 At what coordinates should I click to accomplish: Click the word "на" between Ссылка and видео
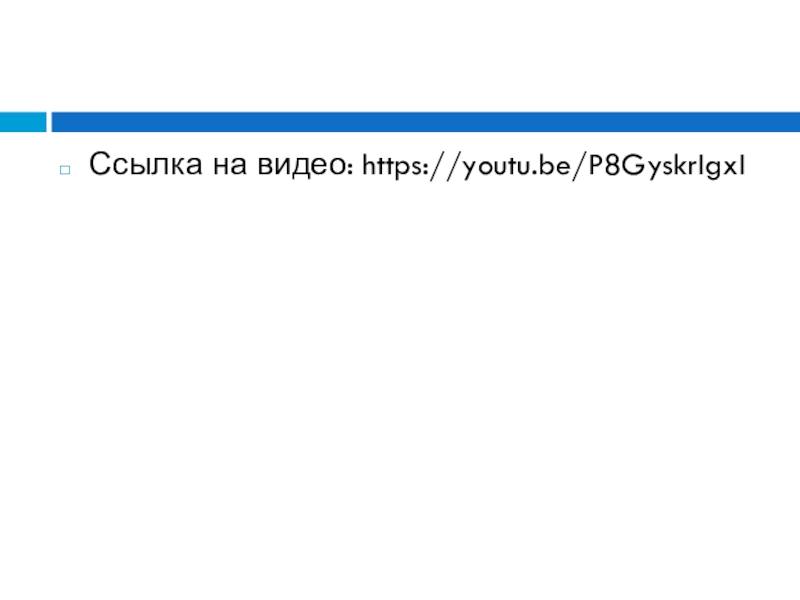coord(230,166)
